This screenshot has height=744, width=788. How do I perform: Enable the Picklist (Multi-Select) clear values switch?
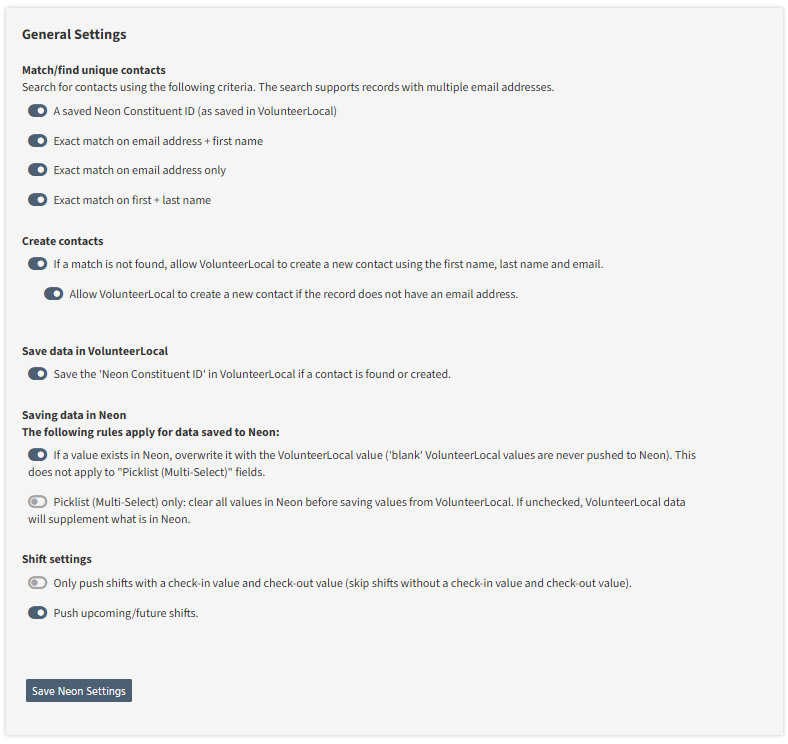coord(38,502)
